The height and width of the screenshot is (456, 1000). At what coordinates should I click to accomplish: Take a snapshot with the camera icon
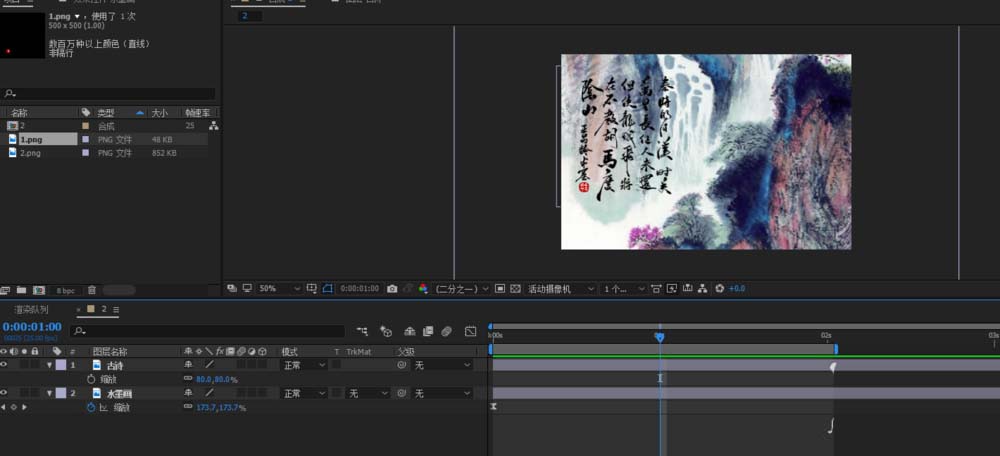pos(392,288)
